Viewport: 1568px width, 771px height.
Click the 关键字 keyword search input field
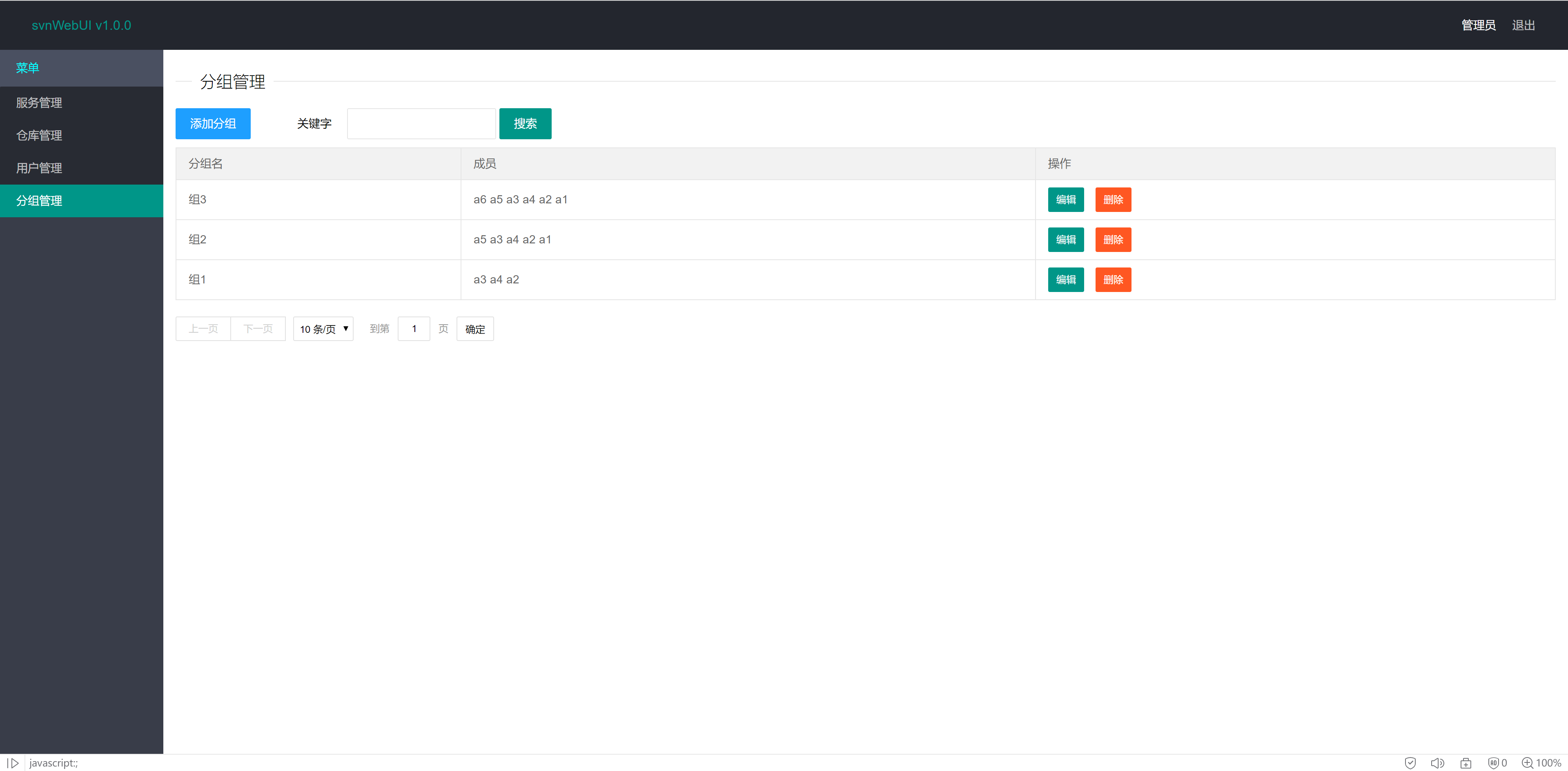(421, 123)
